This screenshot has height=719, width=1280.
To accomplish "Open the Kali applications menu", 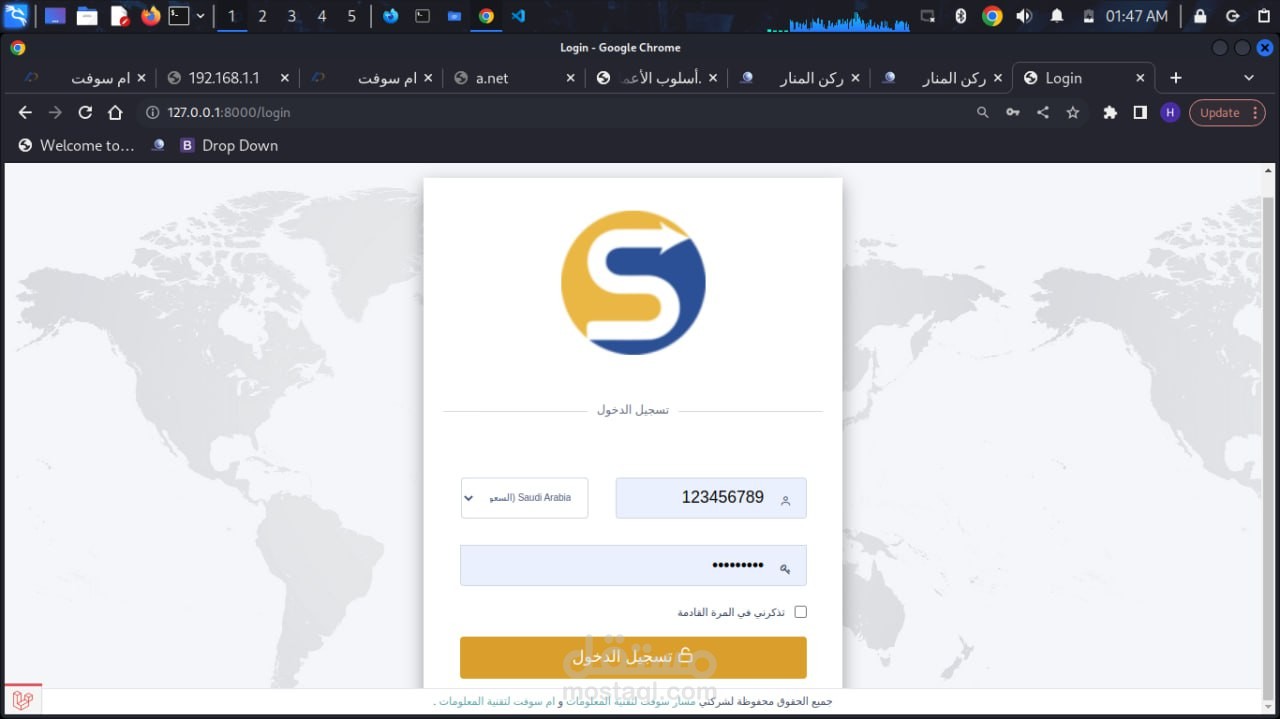I will (16, 16).
